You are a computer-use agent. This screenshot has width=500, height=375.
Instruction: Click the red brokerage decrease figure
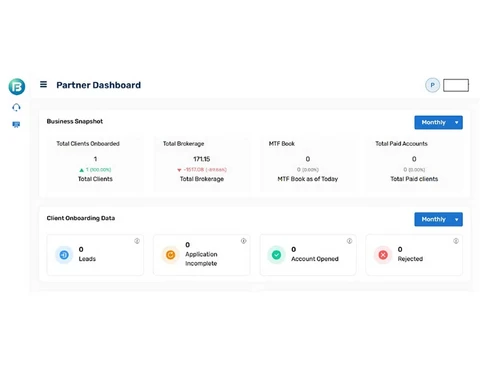(202, 170)
